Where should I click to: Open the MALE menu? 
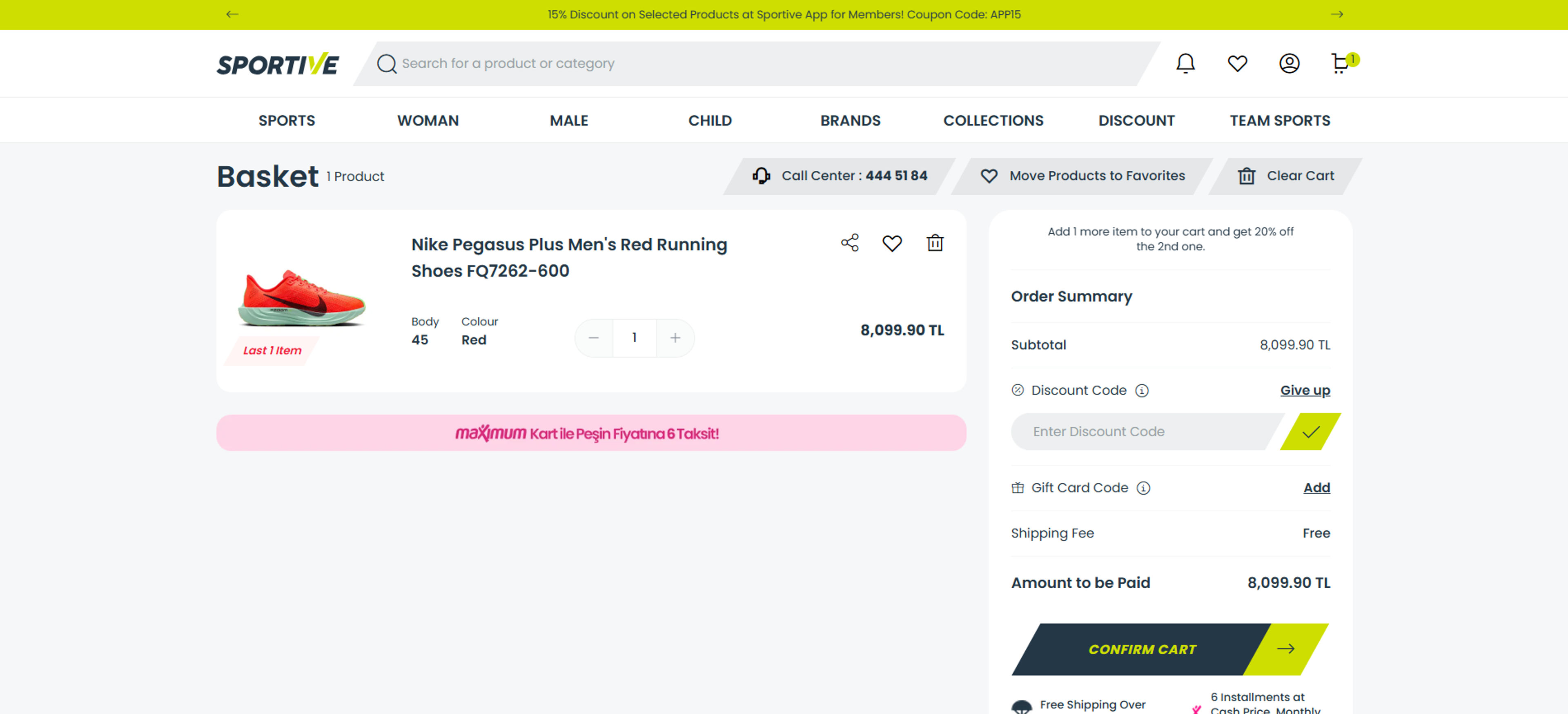(x=568, y=120)
